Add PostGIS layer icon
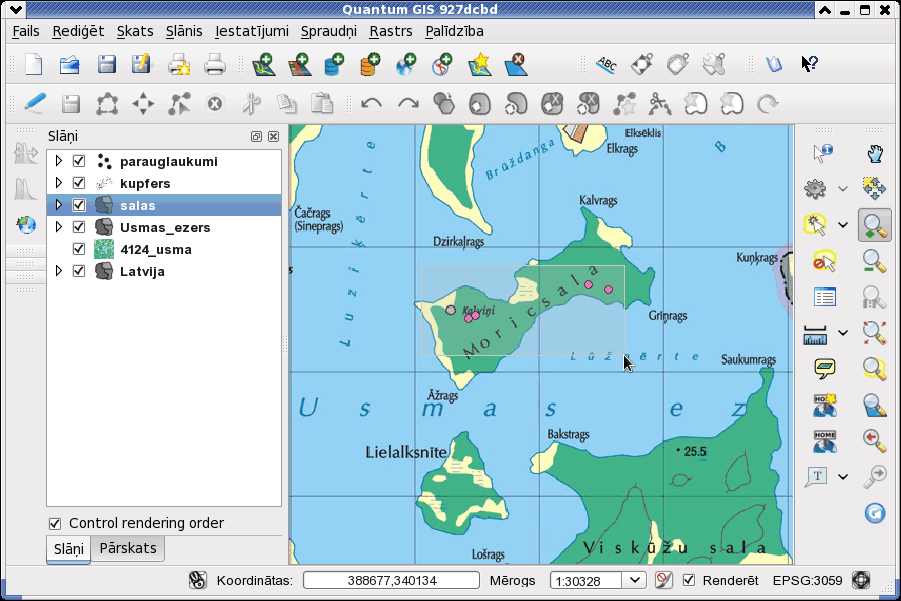Image resolution: width=901 pixels, height=601 pixels. (x=334, y=64)
